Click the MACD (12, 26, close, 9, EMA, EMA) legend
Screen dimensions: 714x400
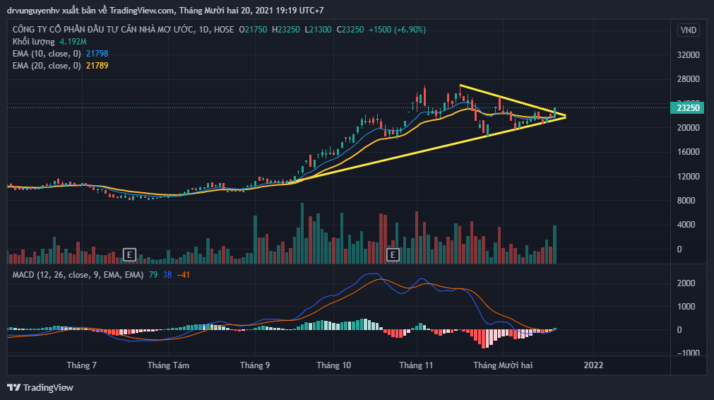pyautogui.click(x=78, y=275)
